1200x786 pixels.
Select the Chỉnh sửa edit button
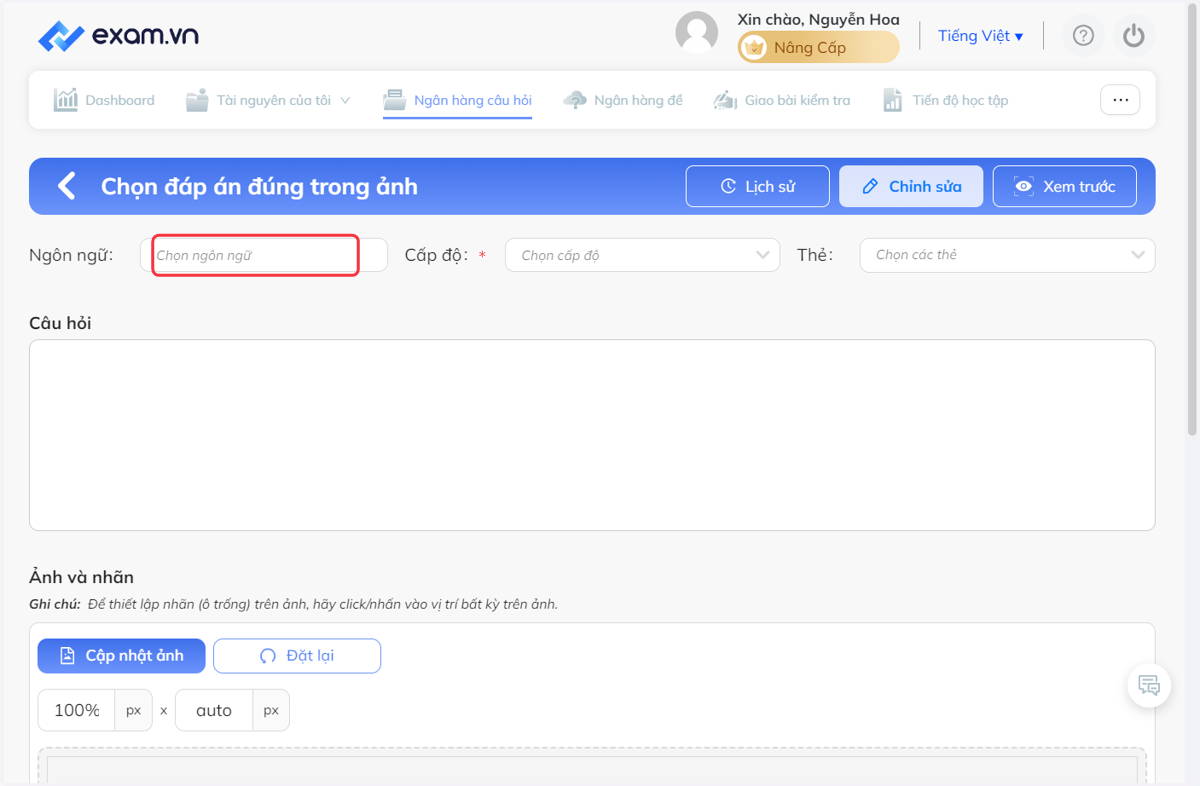(x=911, y=186)
